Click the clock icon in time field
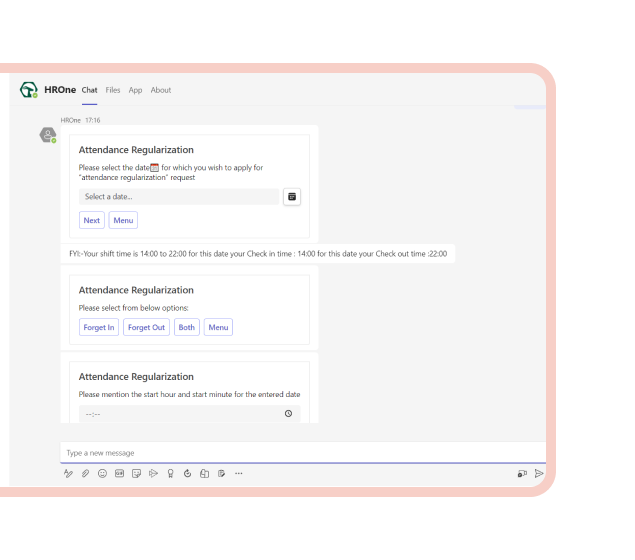This screenshot has height=560, width=635. [288, 413]
